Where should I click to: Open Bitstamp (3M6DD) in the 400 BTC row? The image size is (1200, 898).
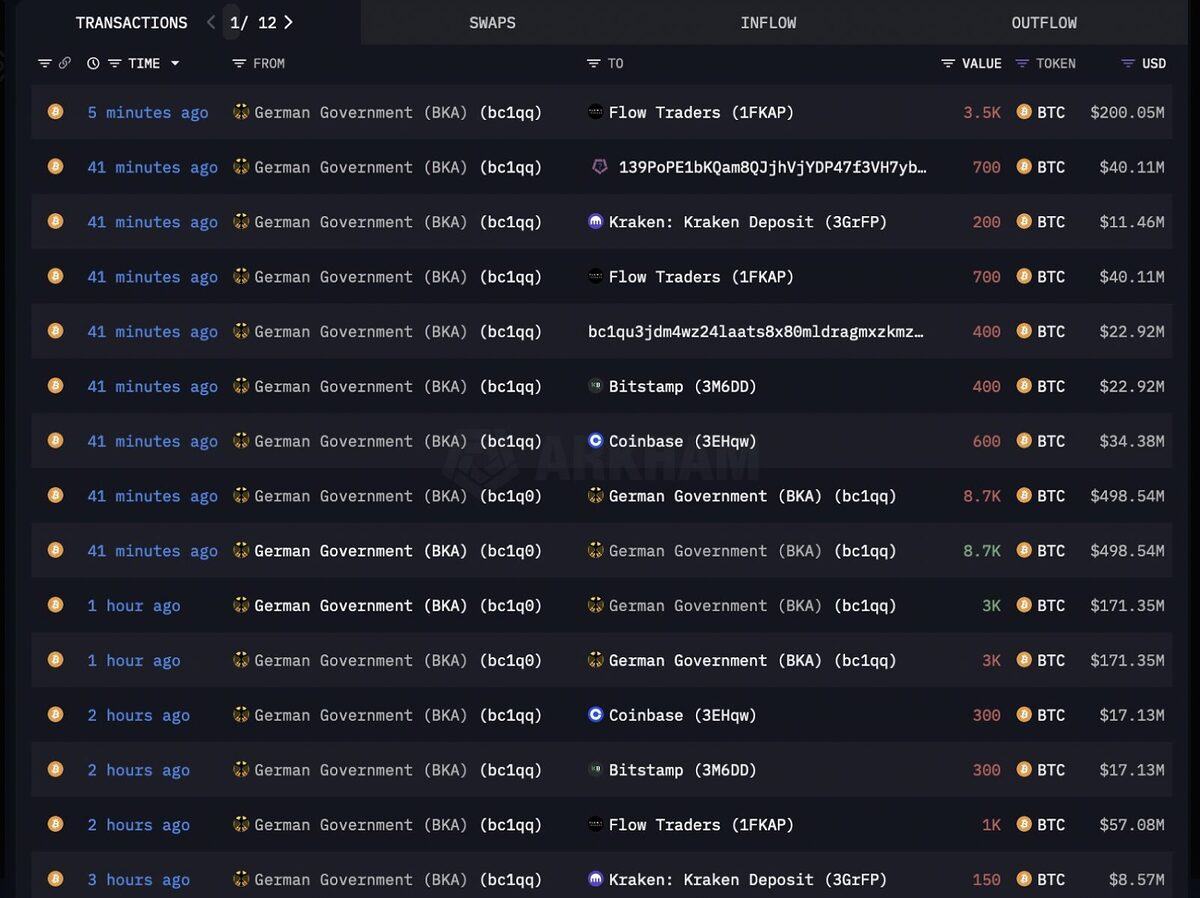coord(683,386)
